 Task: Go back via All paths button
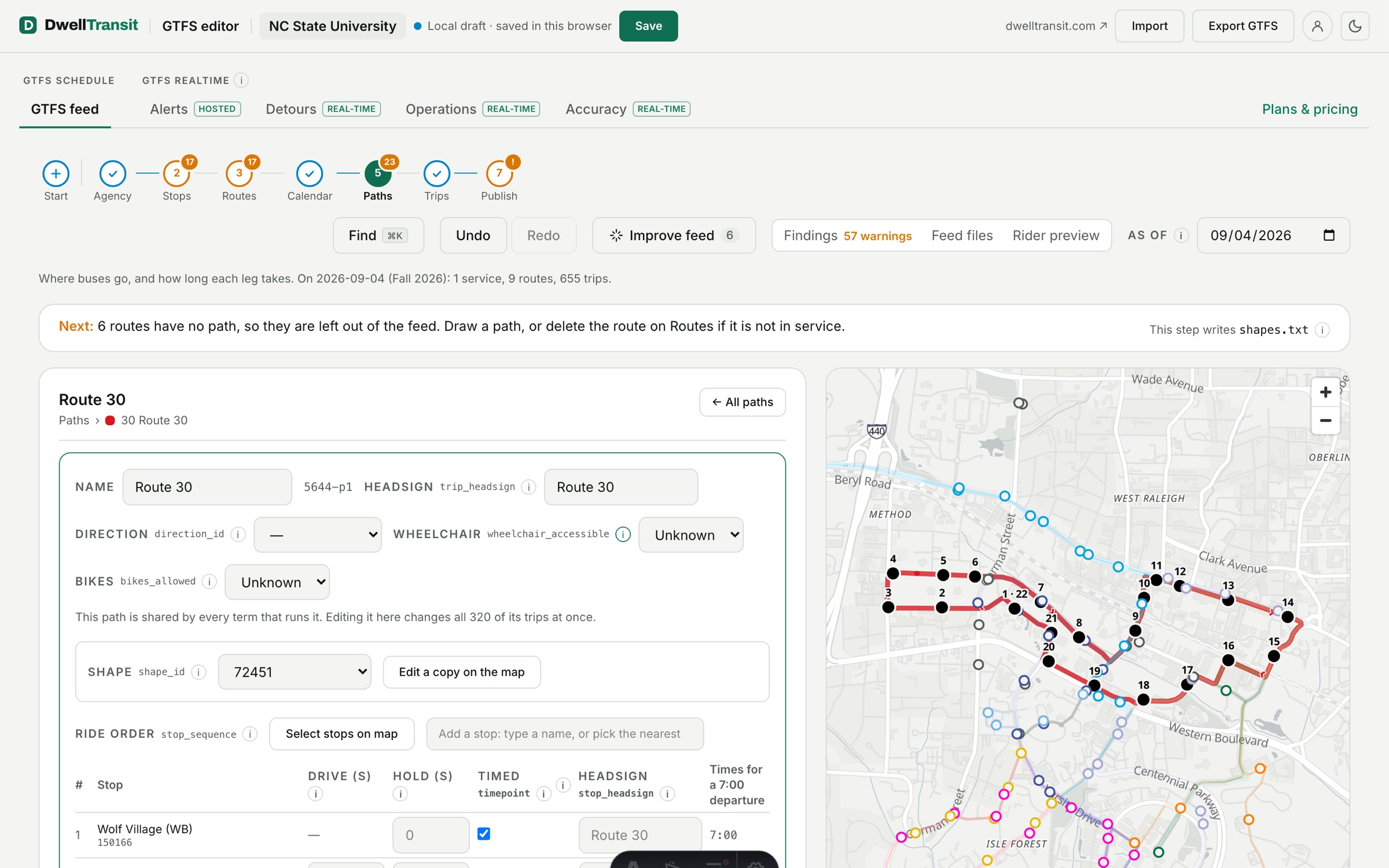tap(743, 402)
